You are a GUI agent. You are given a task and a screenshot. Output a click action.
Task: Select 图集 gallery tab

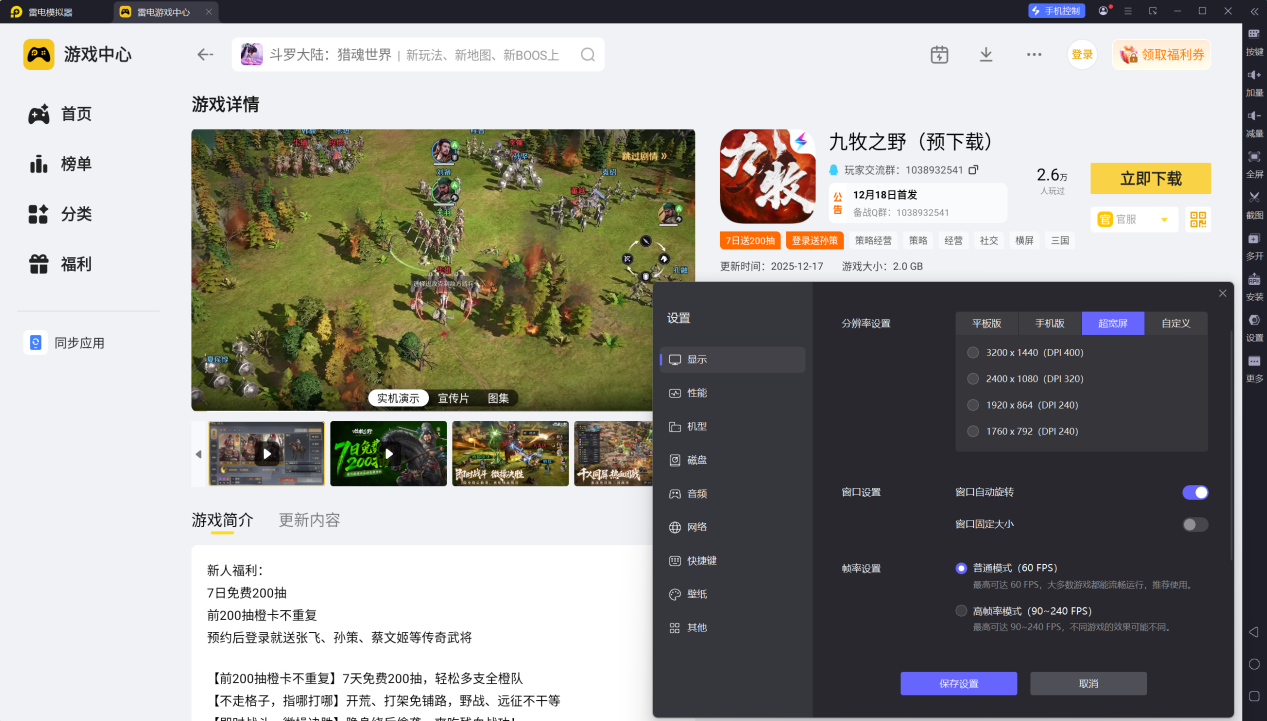(498, 398)
